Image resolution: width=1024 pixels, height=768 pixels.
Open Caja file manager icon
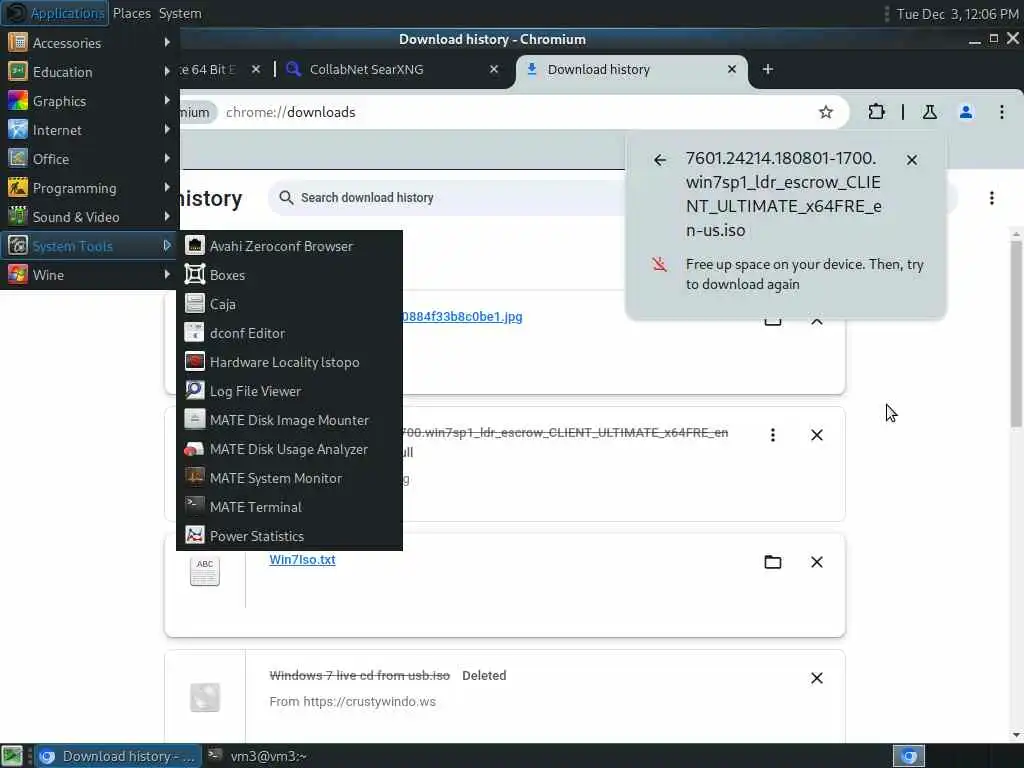pyautogui.click(x=195, y=304)
